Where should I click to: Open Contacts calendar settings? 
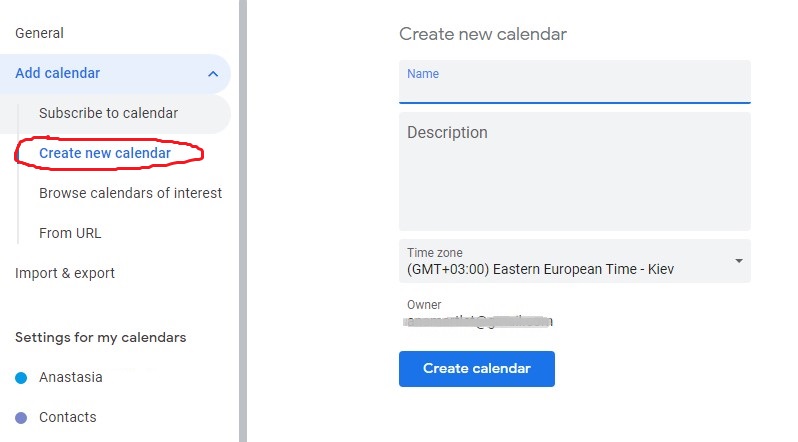[x=68, y=417]
